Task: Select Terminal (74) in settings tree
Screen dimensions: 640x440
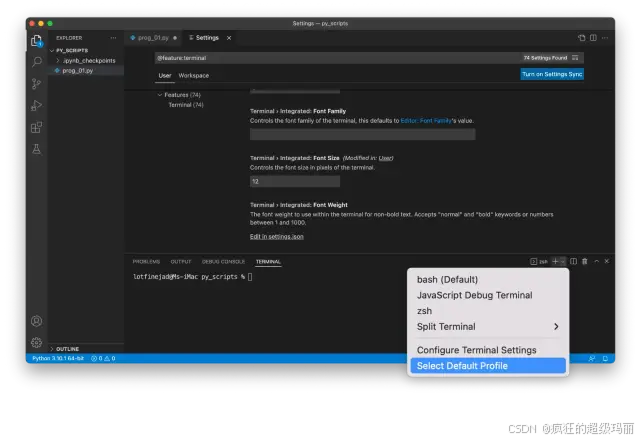Action: click(x=186, y=105)
